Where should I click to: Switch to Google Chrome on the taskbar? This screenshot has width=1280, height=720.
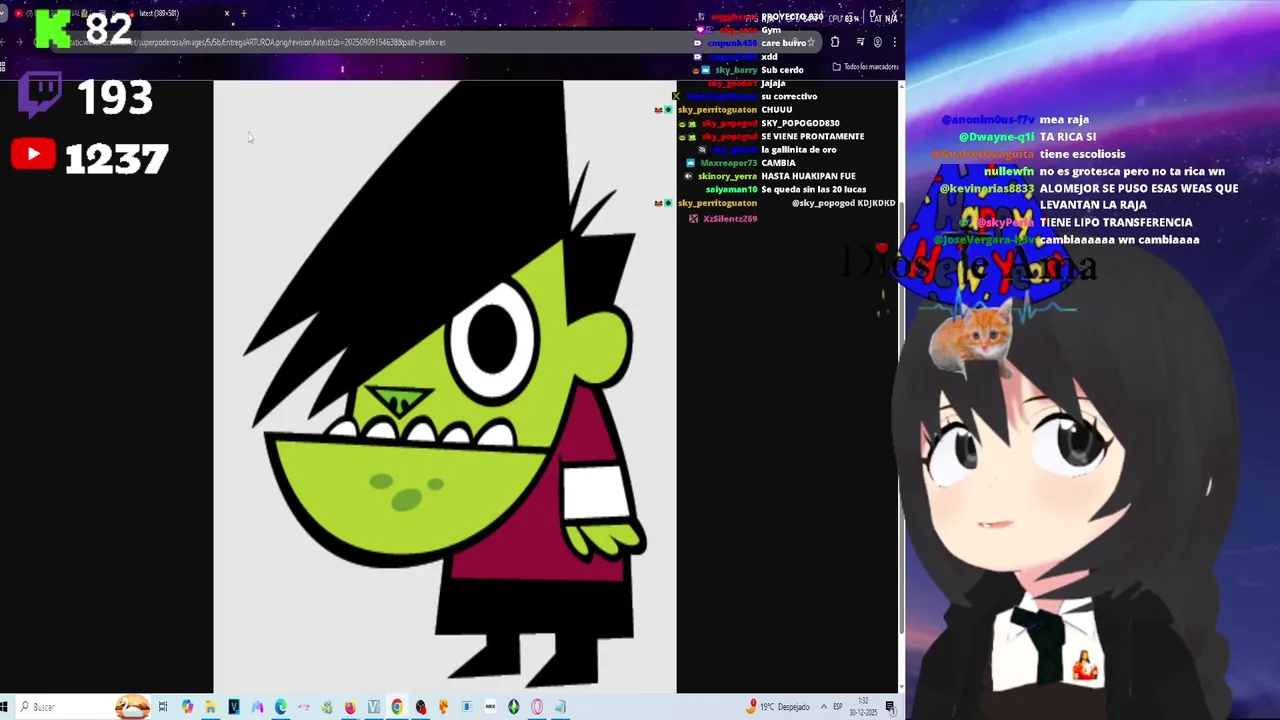(x=397, y=707)
